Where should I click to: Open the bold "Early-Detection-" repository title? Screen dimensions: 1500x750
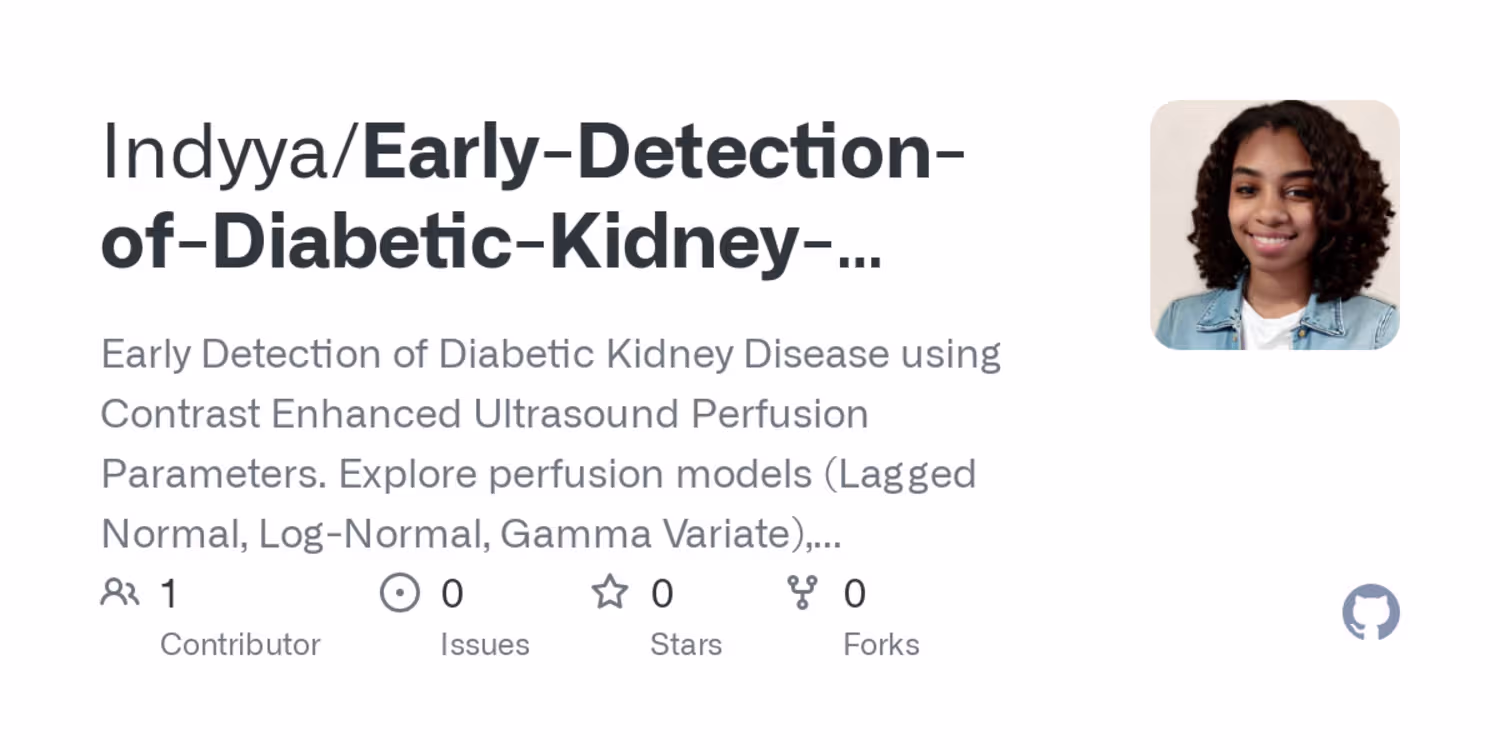pos(663,153)
